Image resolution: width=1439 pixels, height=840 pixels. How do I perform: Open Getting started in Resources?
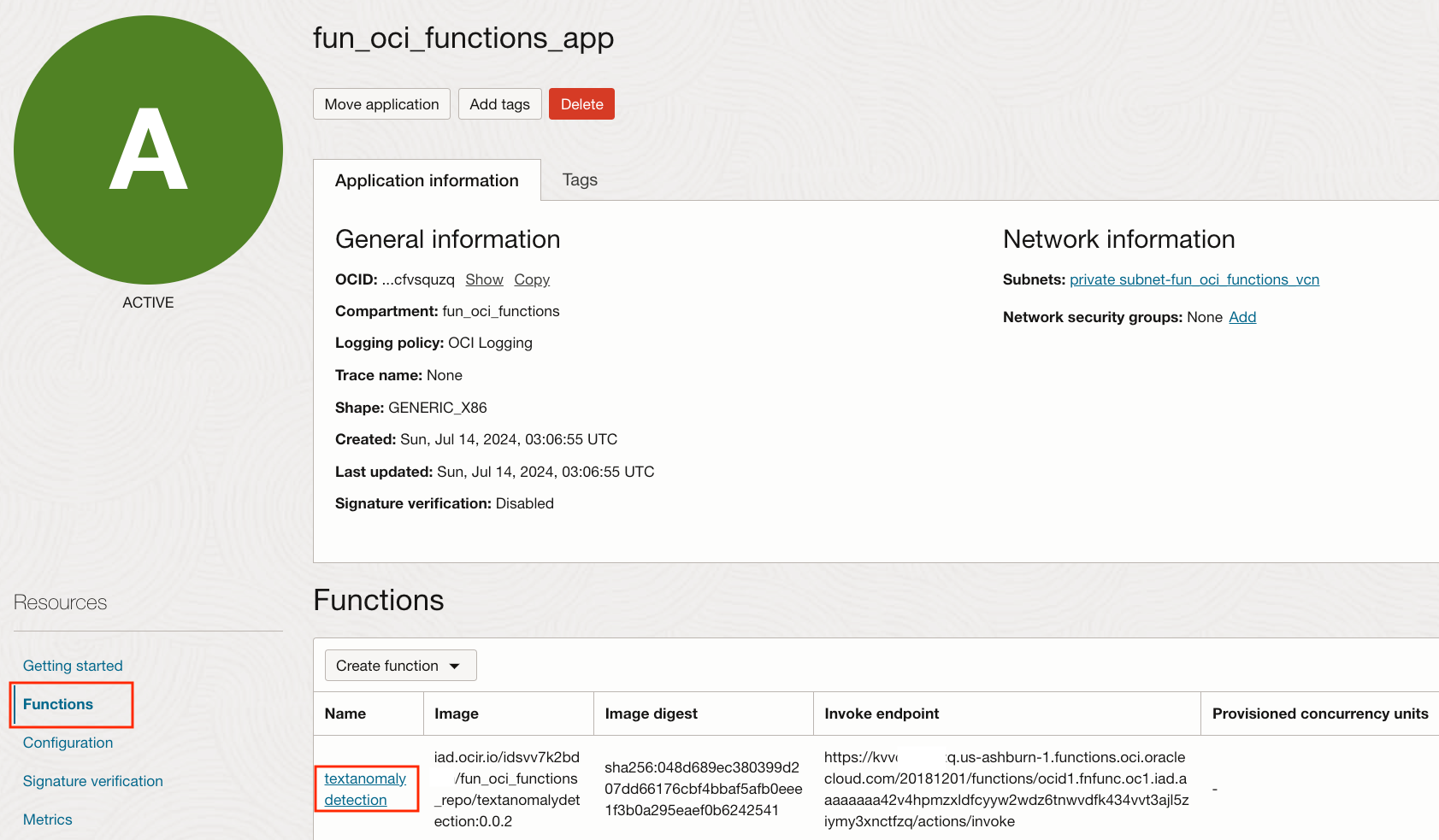coord(73,666)
